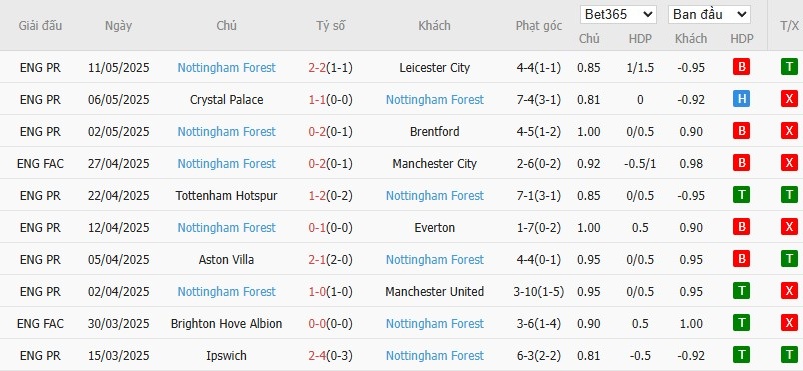Open Nottingham Forest link in the Ipswich row
This screenshot has height=371, width=803.
pos(435,356)
